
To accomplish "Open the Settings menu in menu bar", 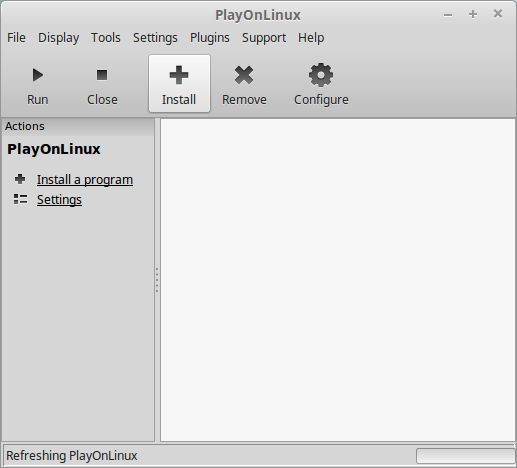I will coord(155,38).
